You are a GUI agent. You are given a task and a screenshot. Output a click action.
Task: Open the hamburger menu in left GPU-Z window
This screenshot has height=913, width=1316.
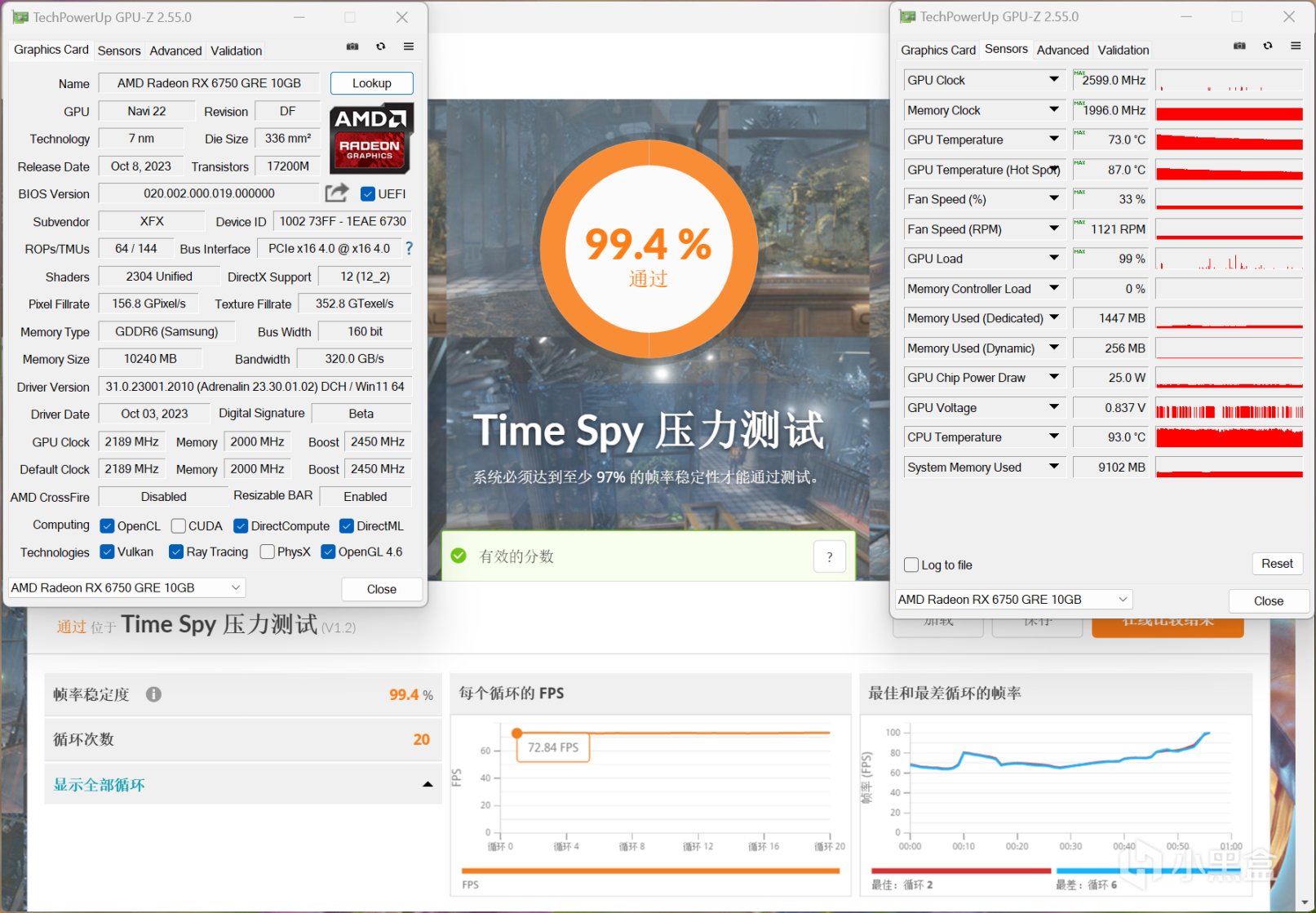409,47
